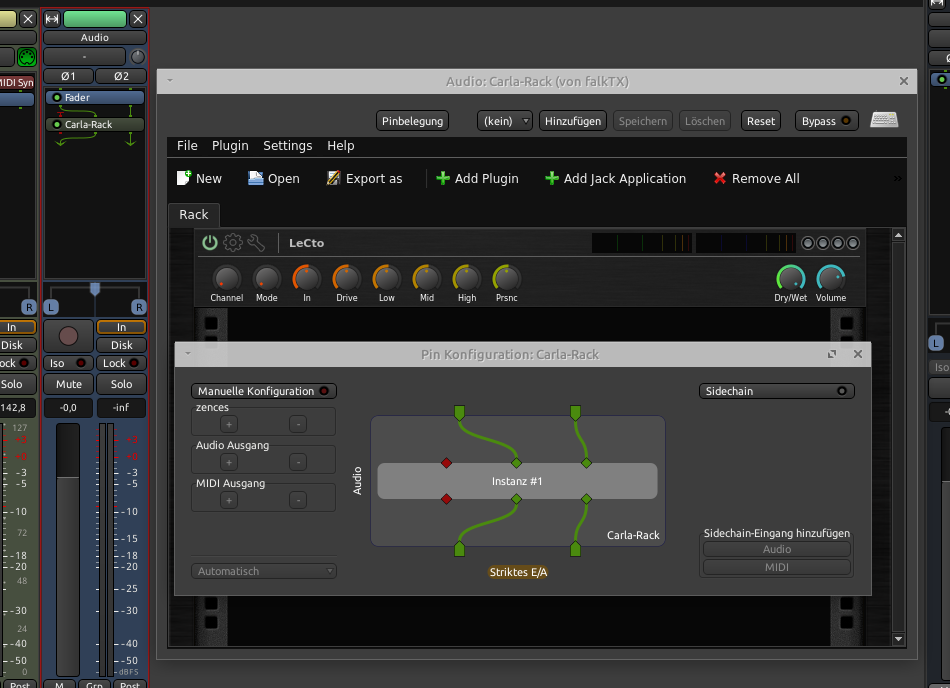Select the Carla-Rack processor entry
Image resolution: width=950 pixels, height=688 pixels.
pos(95,124)
